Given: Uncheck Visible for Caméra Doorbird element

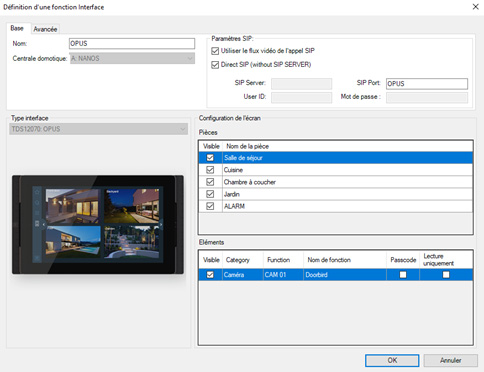Looking at the screenshot, I should [x=210, y=275].
